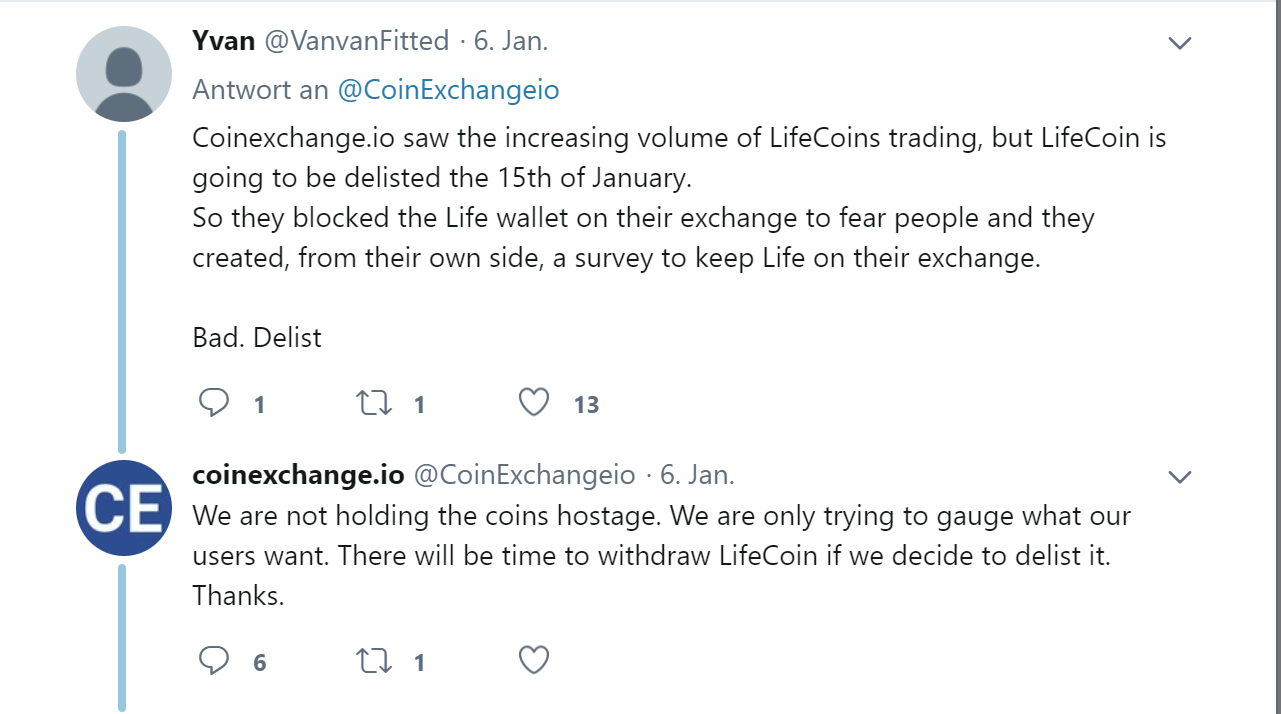The height and width of the screenshot is (714, 1281).
Task: Open the 6. Jan. timestamp on Yvan's tweet
Action: pos(511,41)
